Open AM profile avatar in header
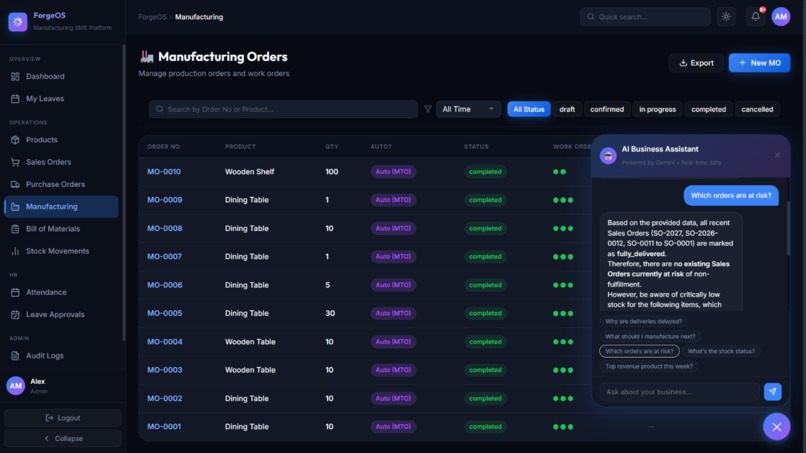Image resolution: width=806 pixels, height=453 pixels. (x=781, y=17)
